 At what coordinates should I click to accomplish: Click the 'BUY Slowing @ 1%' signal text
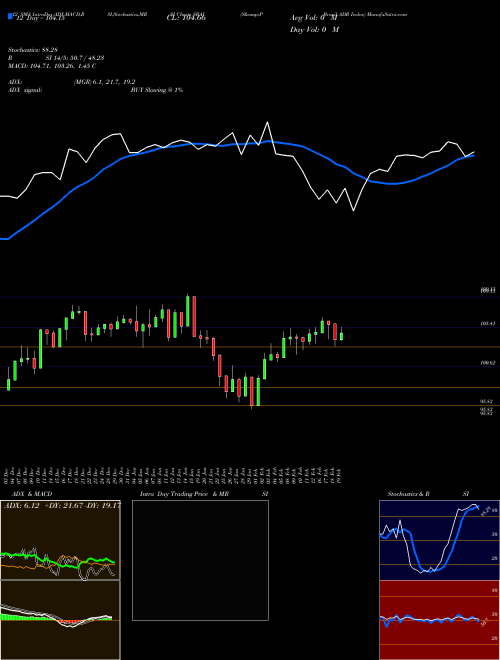157,90
